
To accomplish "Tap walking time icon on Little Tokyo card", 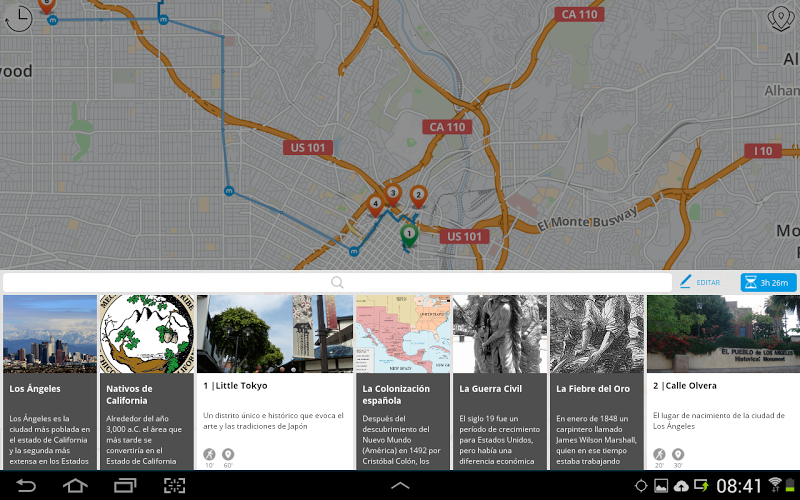I will [209, 454].
